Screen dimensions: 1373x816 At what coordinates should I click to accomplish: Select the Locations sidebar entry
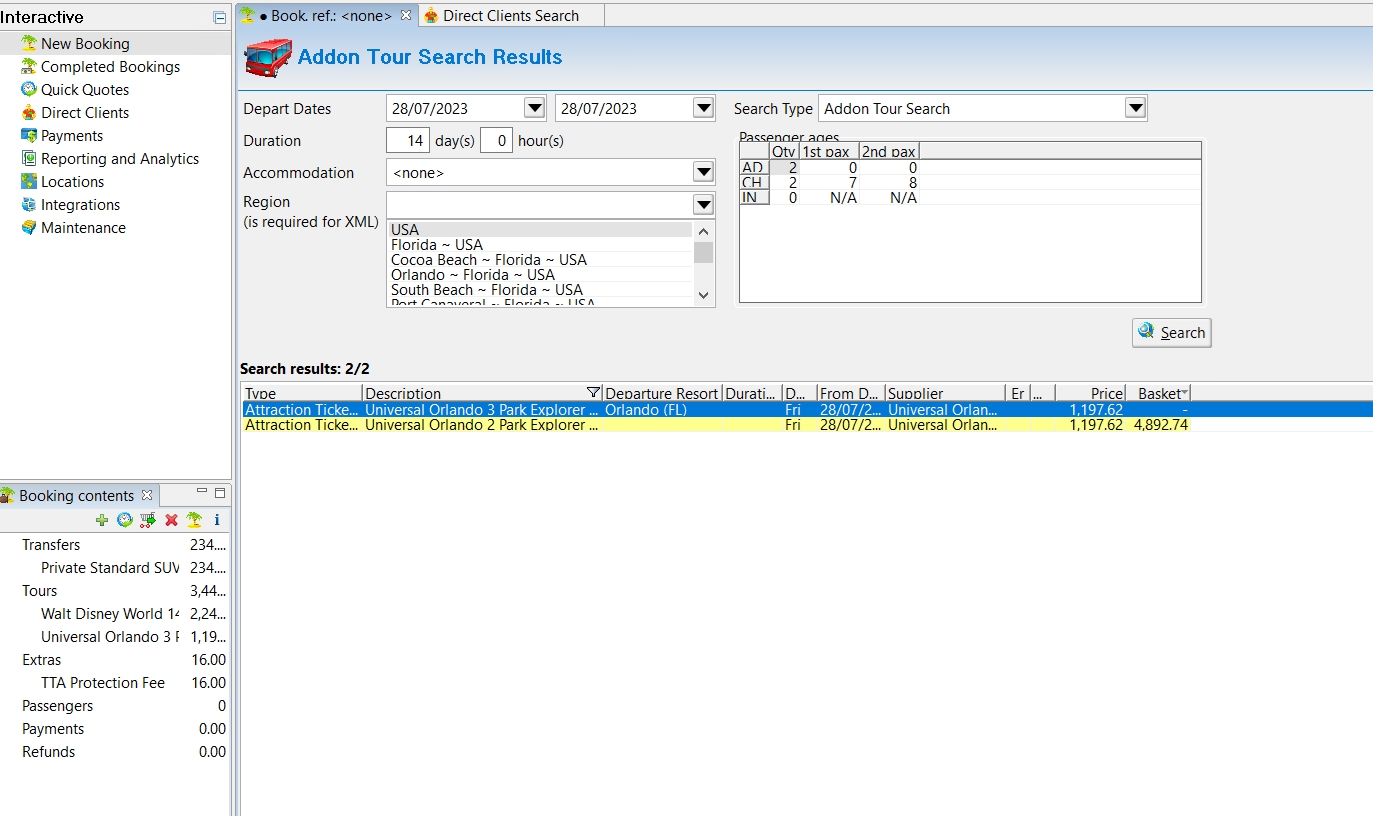[x=72, y=181]
